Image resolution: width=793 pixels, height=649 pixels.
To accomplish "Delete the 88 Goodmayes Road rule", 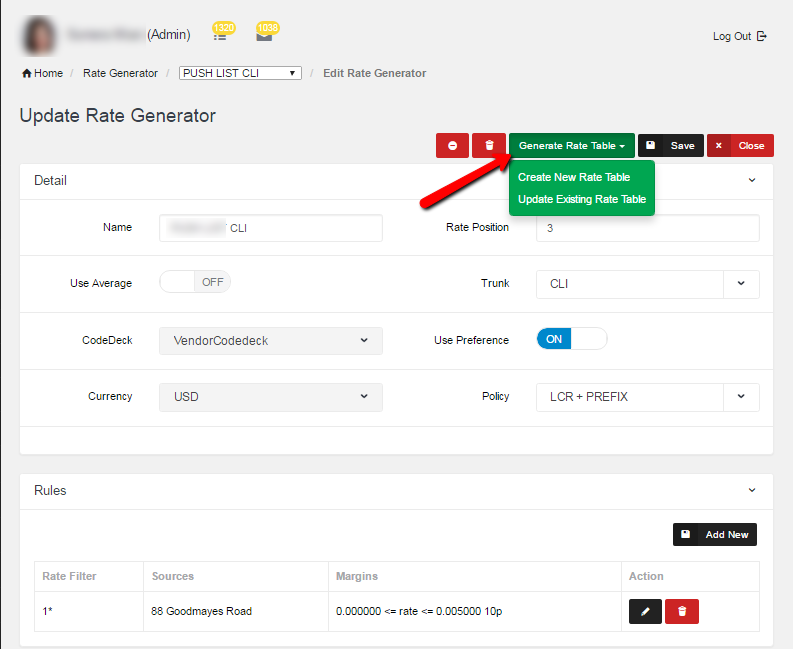I will (682, 611).
